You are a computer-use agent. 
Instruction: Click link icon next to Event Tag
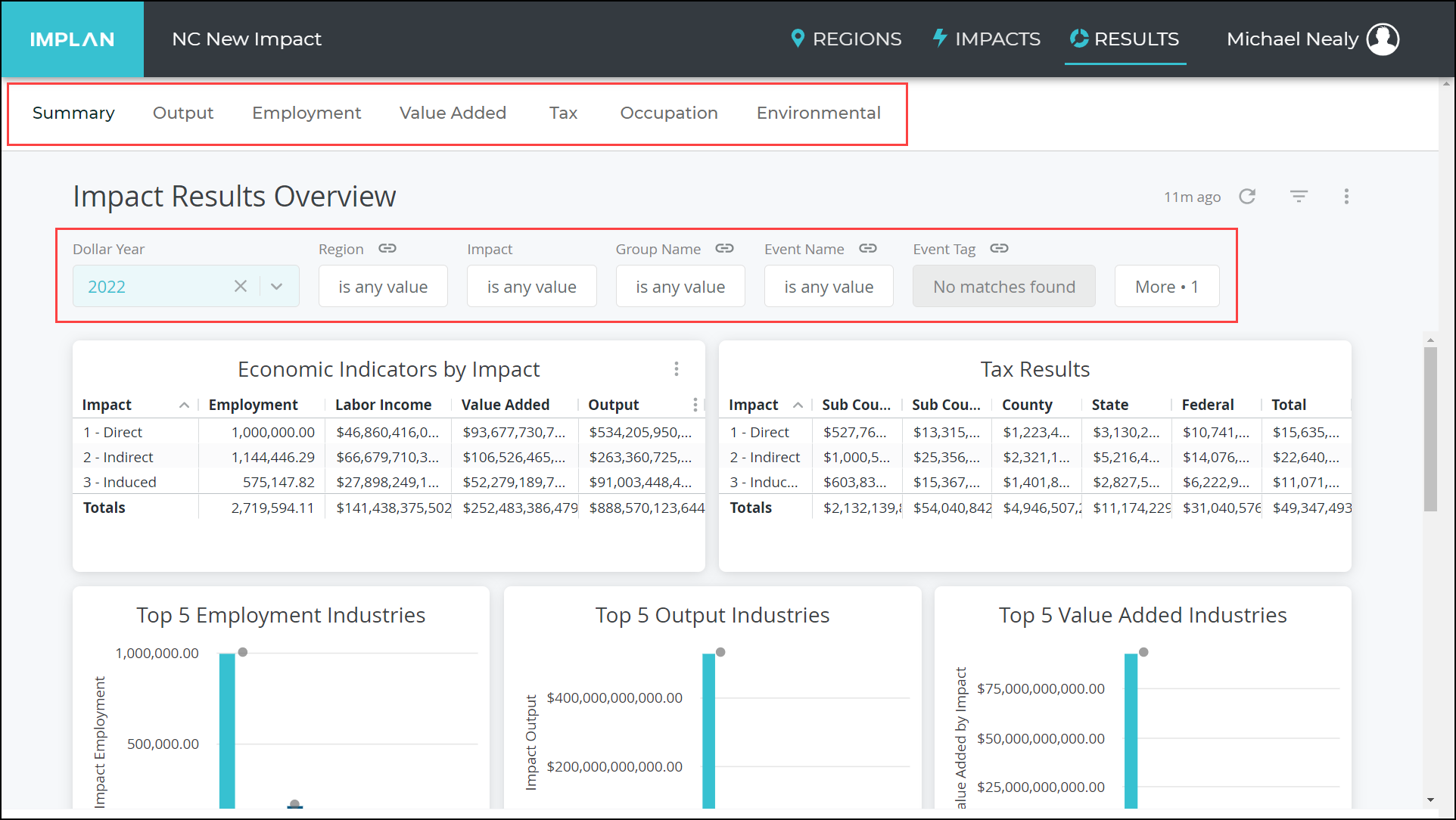click(x=999, y=248)
